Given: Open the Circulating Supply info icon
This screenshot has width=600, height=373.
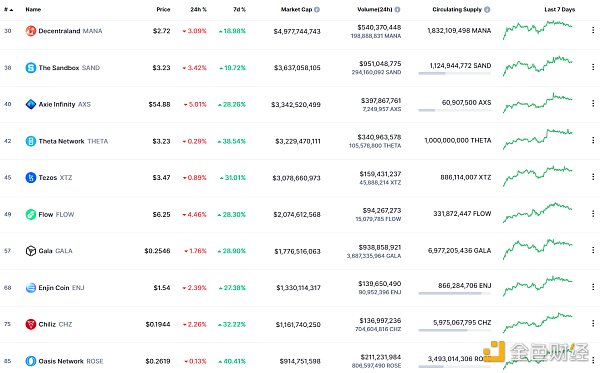Looking at the screenshot, I should click(487, 10).
